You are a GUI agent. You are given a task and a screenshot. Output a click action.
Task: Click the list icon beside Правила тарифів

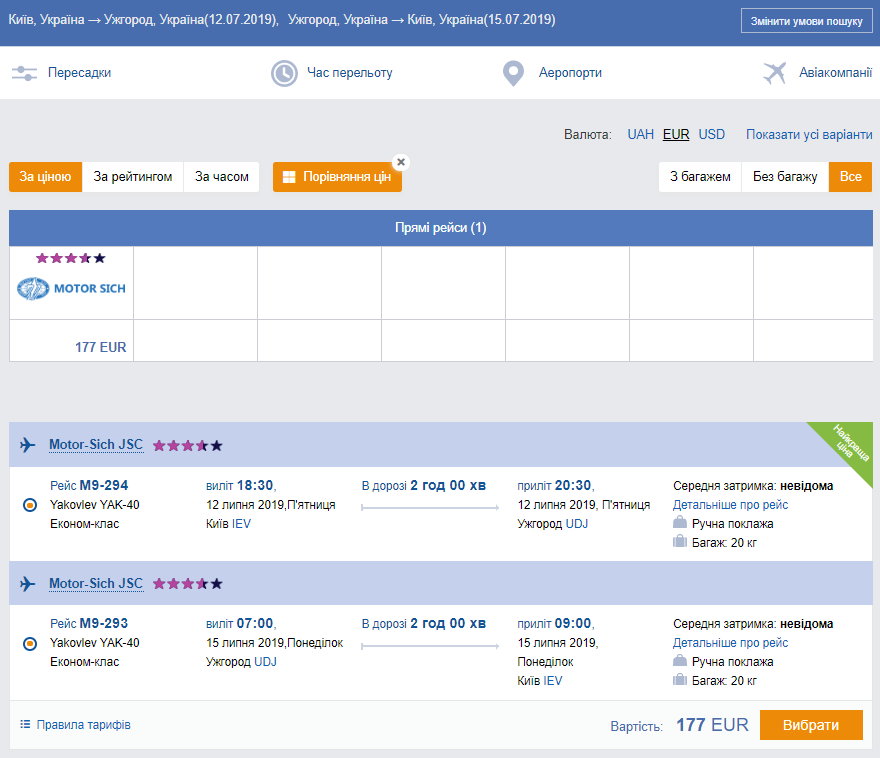click(25, 724)
